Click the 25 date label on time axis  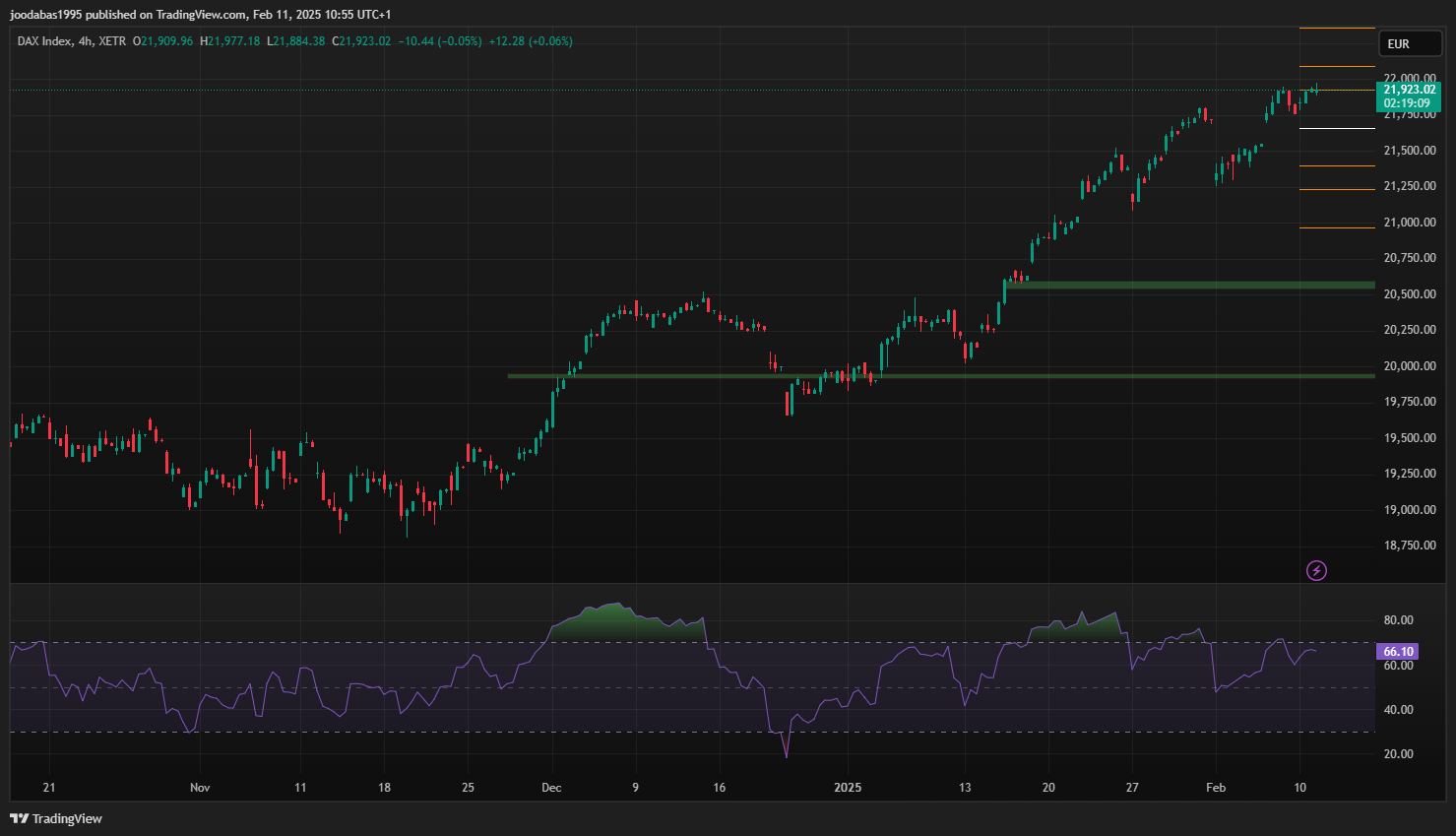coord(468,788)
